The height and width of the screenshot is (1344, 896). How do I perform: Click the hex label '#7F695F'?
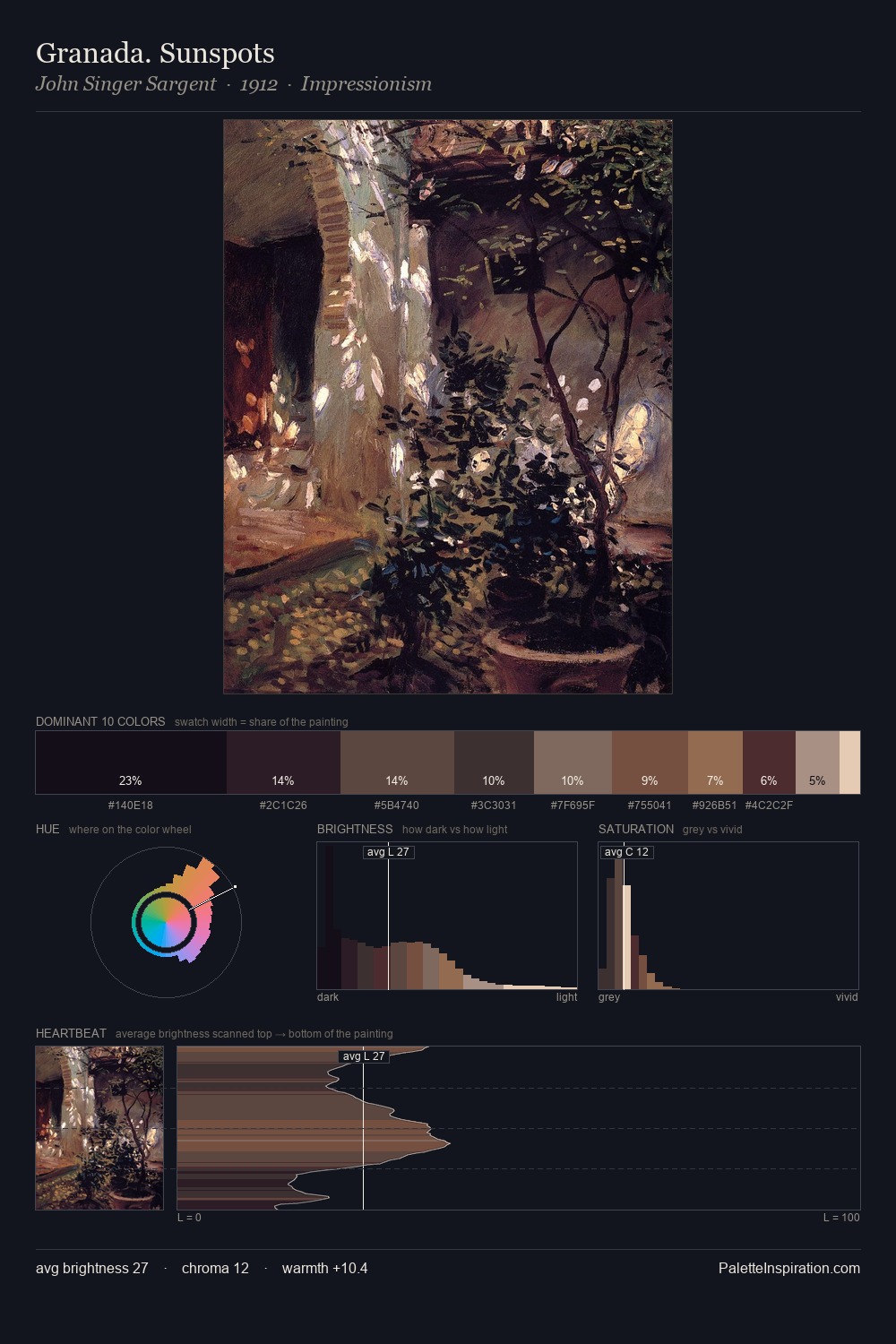(573, 806)
